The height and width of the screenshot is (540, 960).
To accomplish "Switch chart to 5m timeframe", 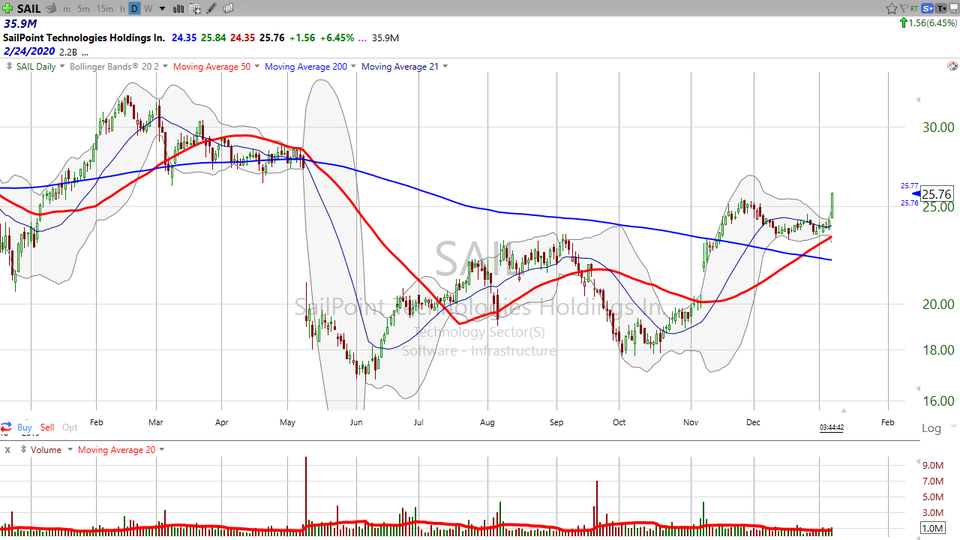I will [84, 9].
